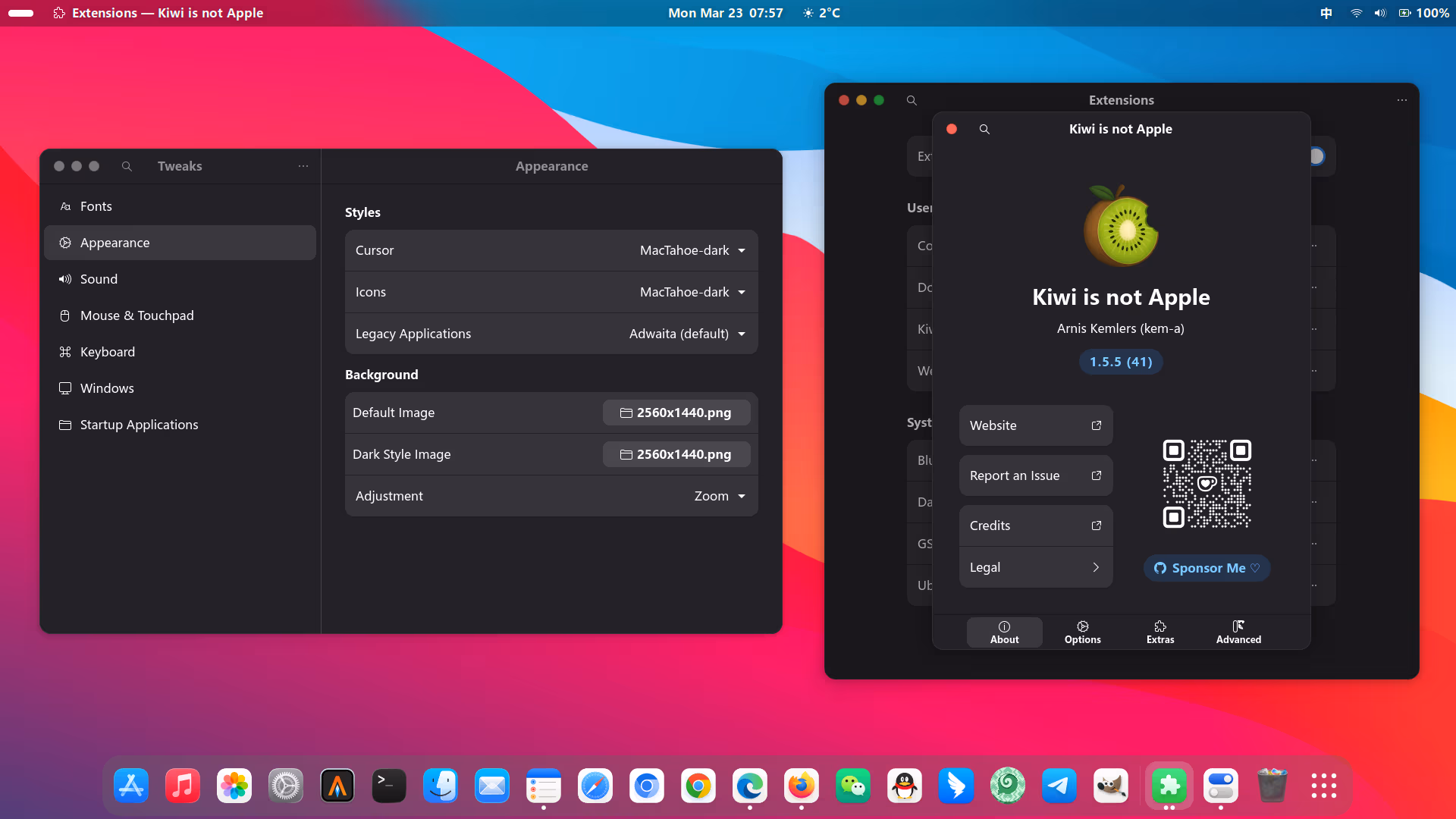Choose file for Default Image background
Screen dimensions: 1456x819
coord(676,413)
